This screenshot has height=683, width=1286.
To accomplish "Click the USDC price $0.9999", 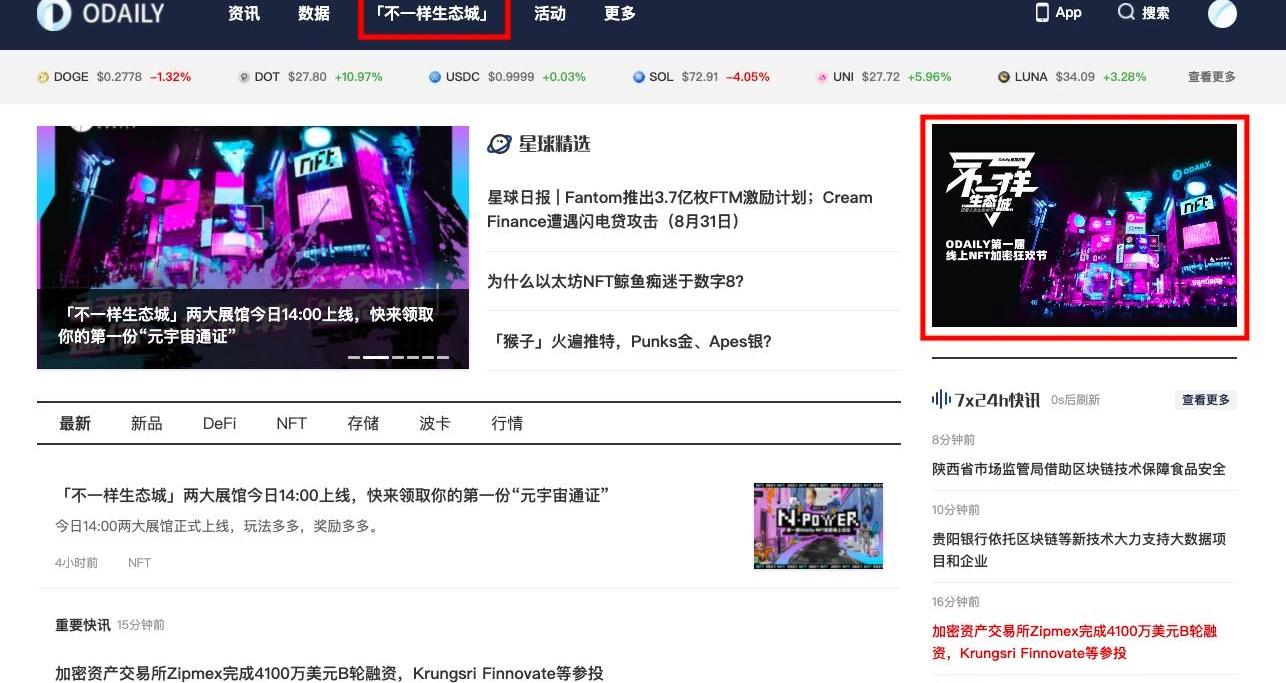I will 510,77.
